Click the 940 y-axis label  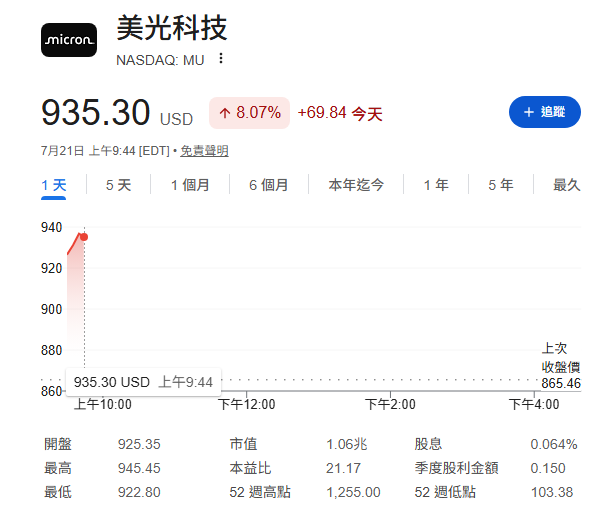pyautogui.click(x=51, y=227)
